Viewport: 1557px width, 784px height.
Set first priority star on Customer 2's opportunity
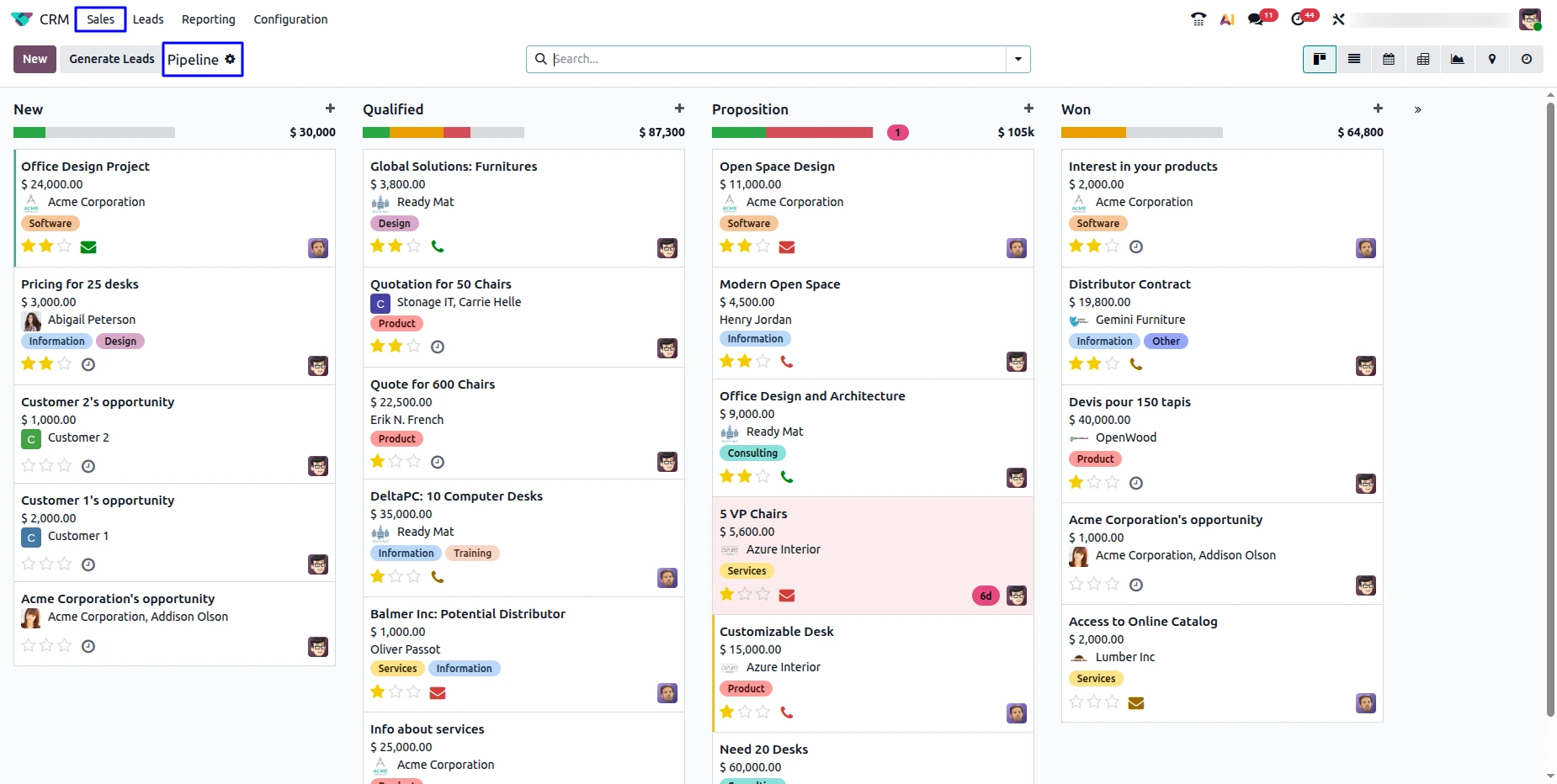click(x=29, y=465)
